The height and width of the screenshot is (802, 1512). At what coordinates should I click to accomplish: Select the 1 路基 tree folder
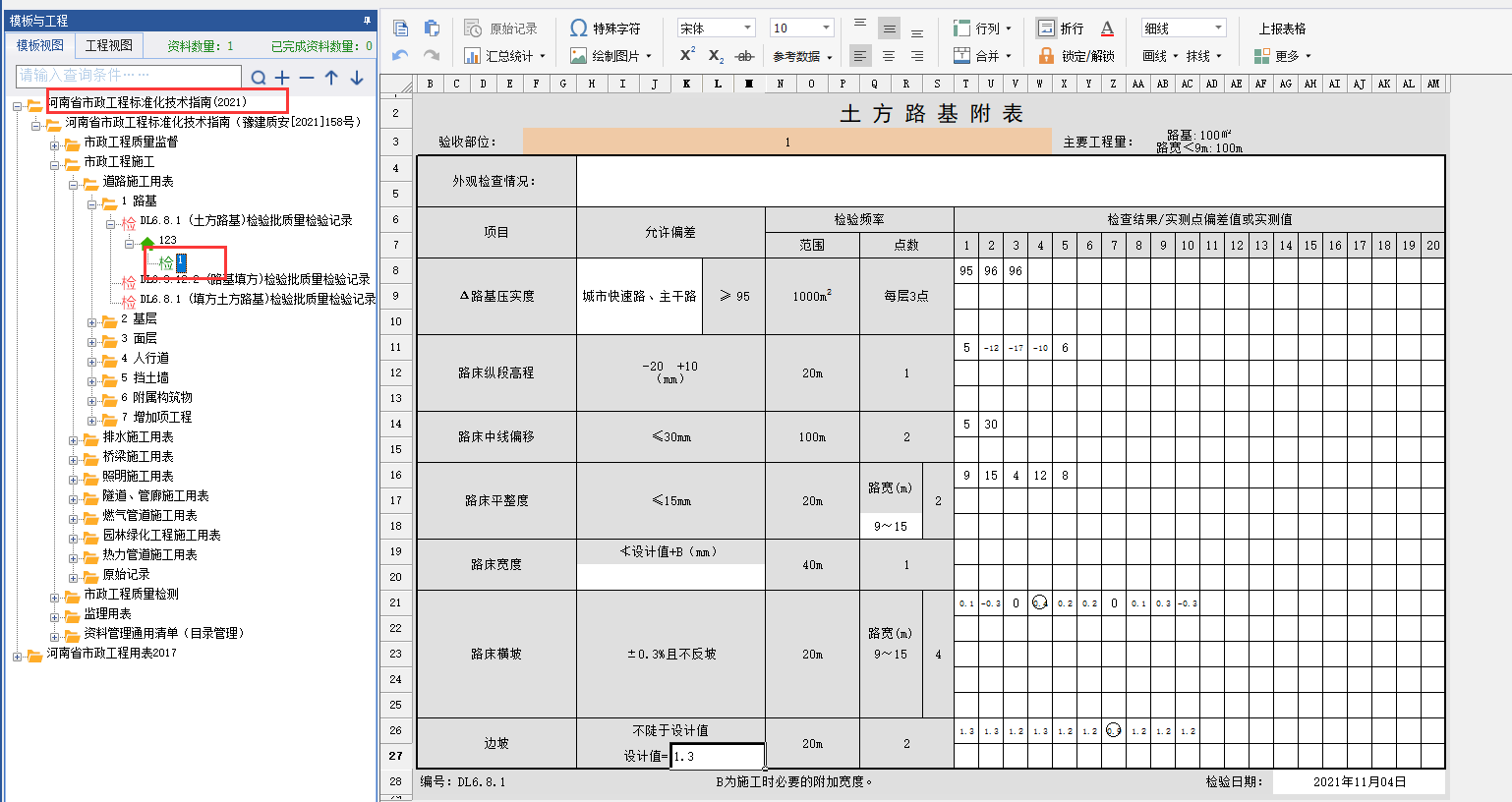[139, 200]
